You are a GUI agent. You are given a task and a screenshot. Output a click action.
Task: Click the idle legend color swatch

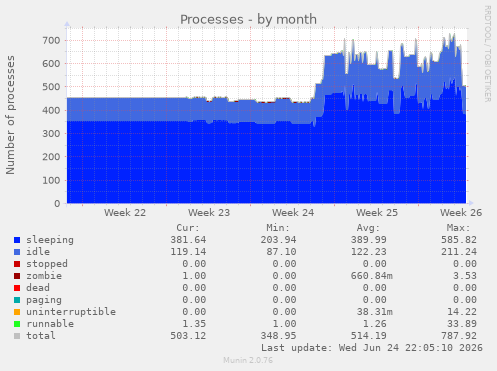[x=17, y=252]
